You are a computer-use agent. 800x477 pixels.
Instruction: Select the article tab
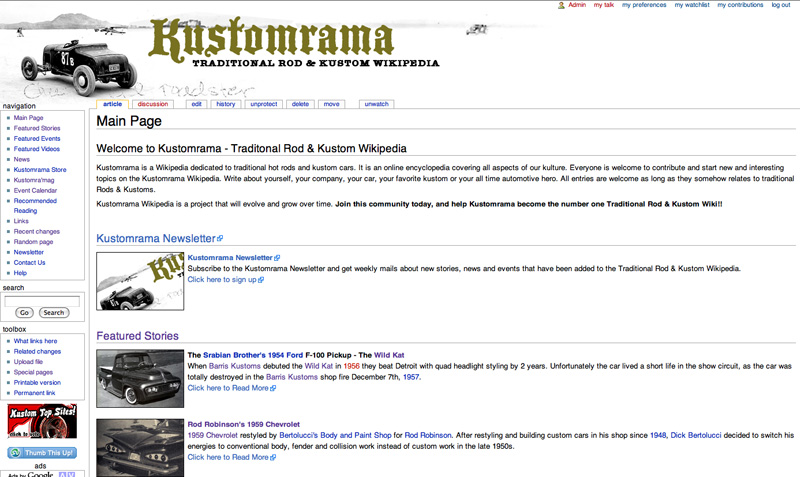112,104
